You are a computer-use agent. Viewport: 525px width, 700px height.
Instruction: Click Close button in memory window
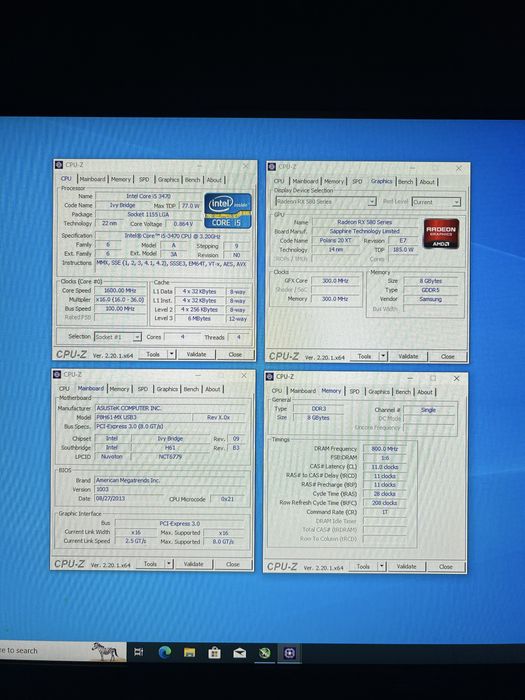(x=446, y=567)
